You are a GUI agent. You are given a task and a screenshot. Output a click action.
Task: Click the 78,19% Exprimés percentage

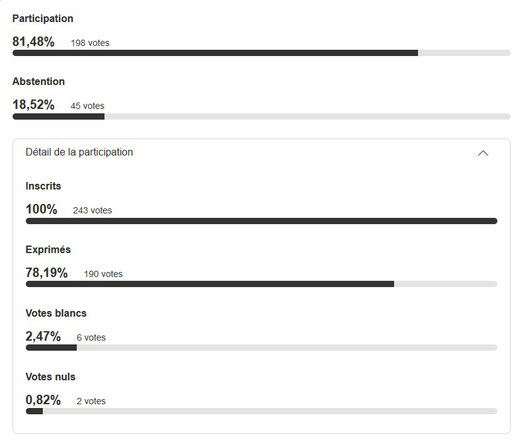tap(47, 273)
